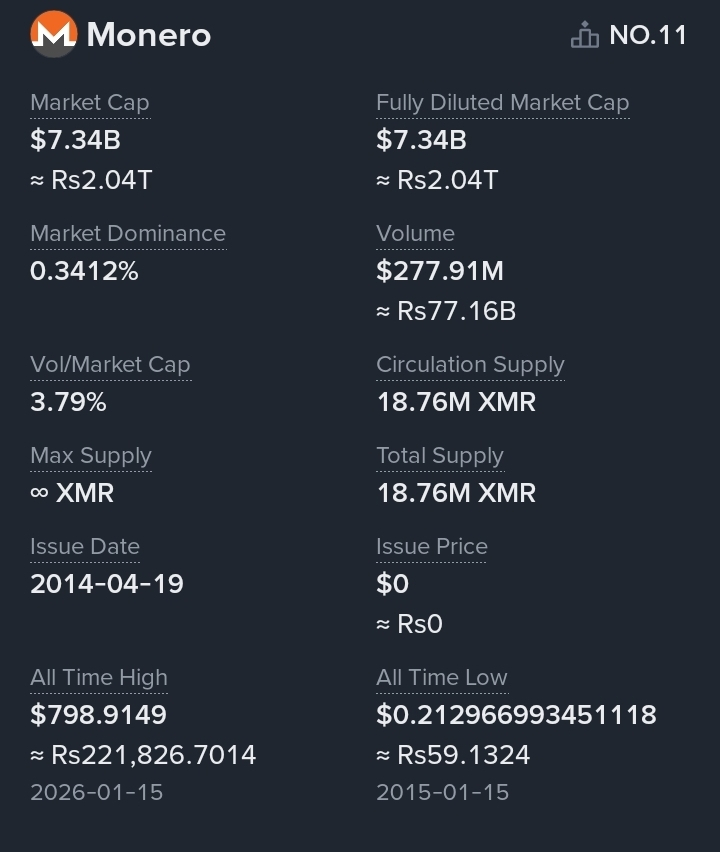Click the 0.3412% dominance value
The image size is (720, 852).
(84, 271)
